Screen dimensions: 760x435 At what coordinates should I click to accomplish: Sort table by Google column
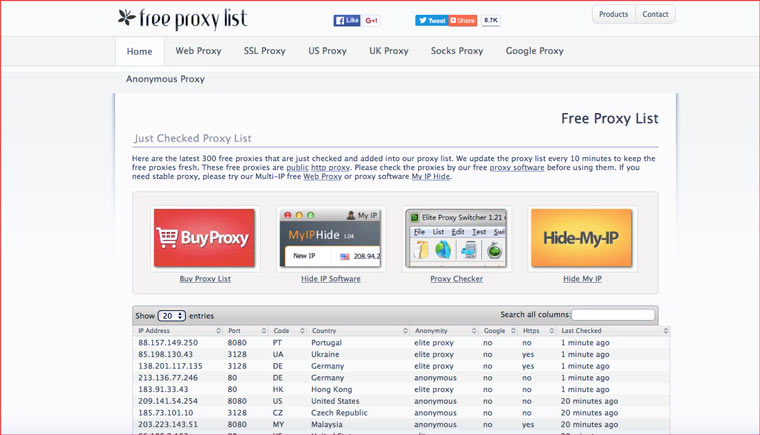[499, 331]
